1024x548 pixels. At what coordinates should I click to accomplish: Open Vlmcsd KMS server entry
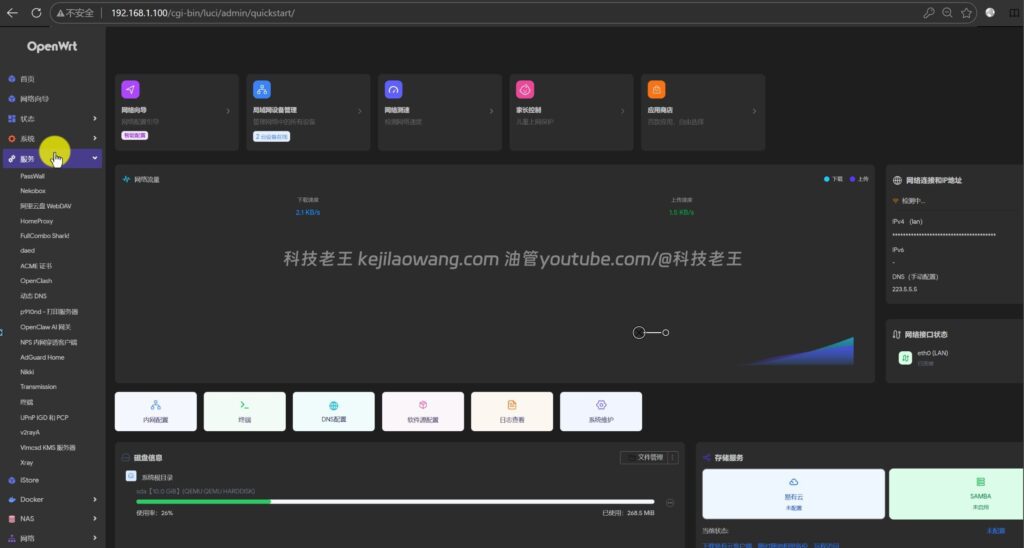[x=48, y=447]
